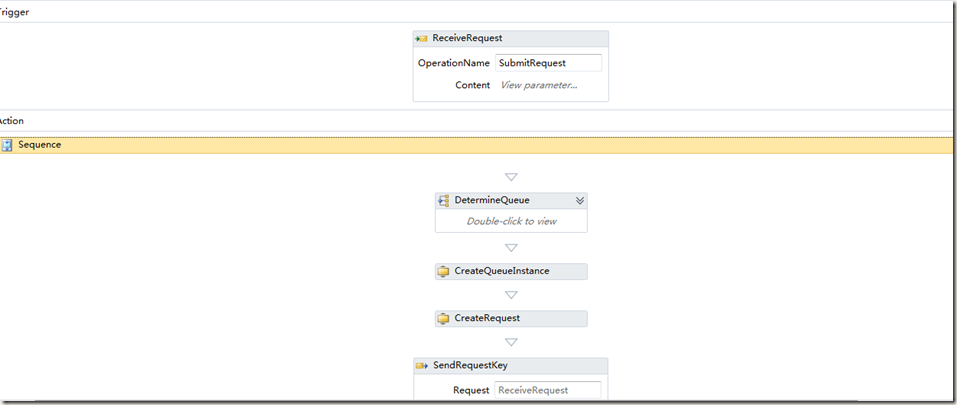Click the drop arrow above CreateRequest
Screen dimensions: 957x405
pos(511,295)
